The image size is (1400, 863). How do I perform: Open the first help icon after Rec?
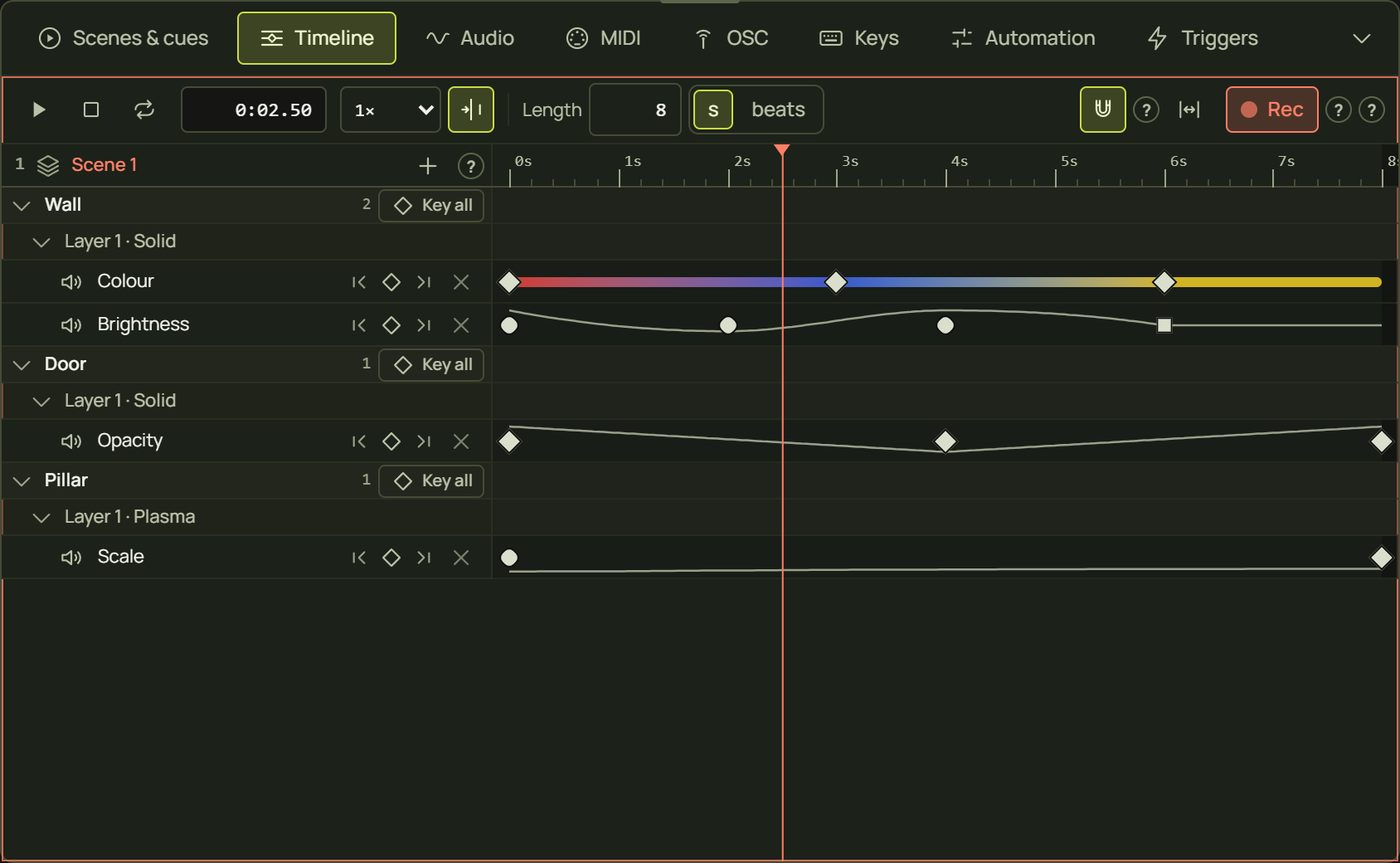[1338, 110]
